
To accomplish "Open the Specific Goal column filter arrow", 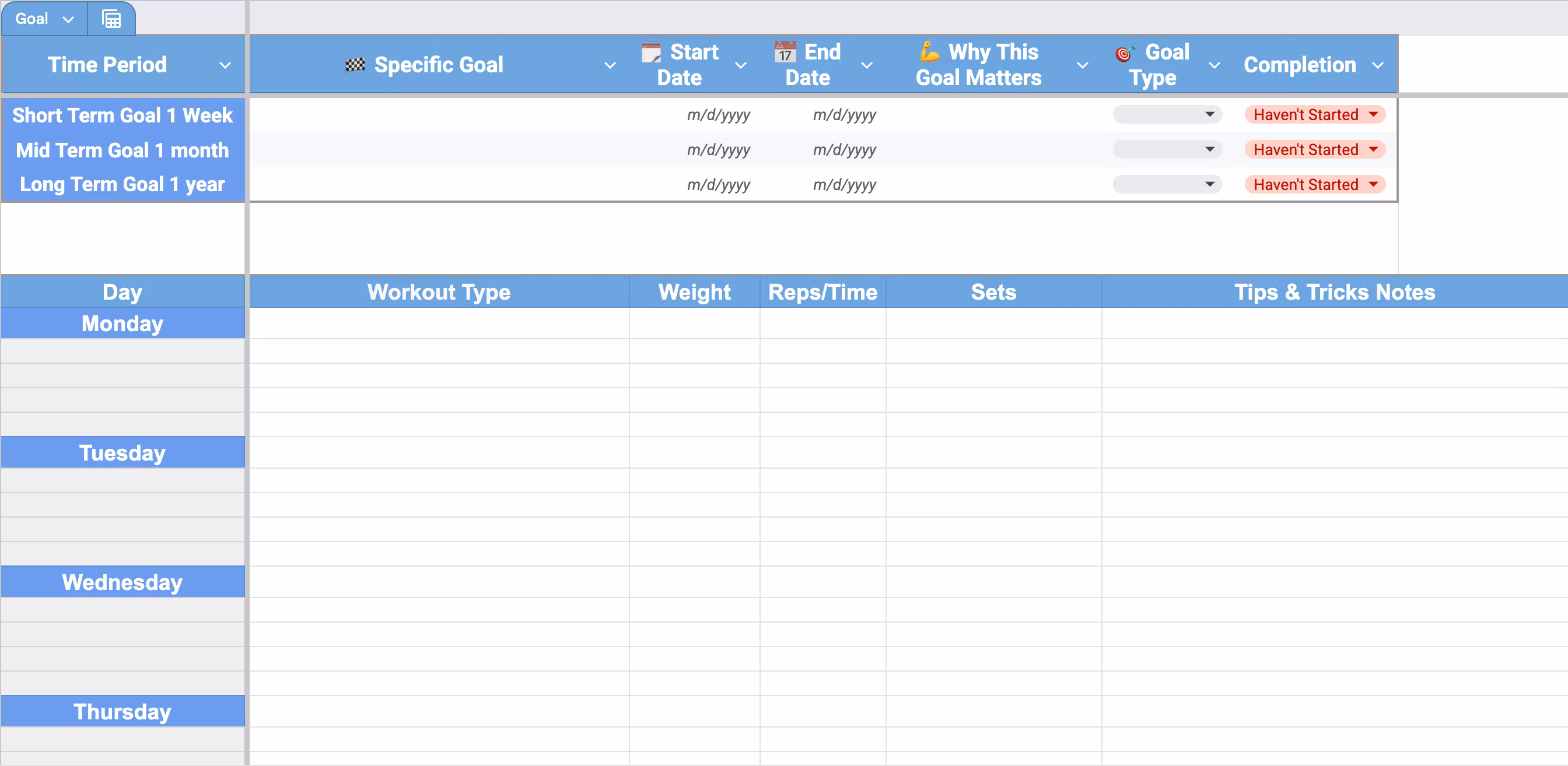I will (610, 65).
